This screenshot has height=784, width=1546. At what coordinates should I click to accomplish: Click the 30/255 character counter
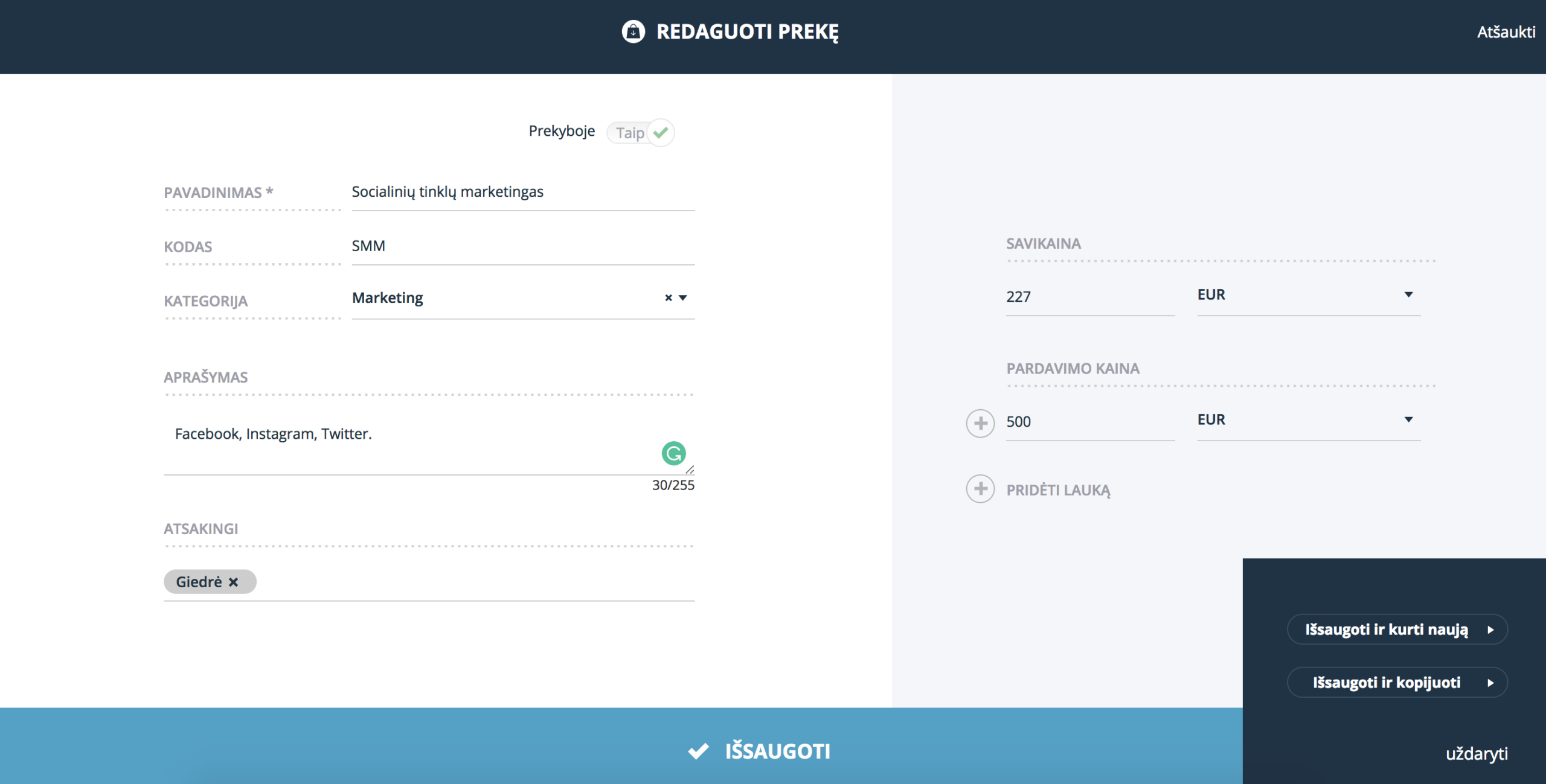click(x=673, y=485)
